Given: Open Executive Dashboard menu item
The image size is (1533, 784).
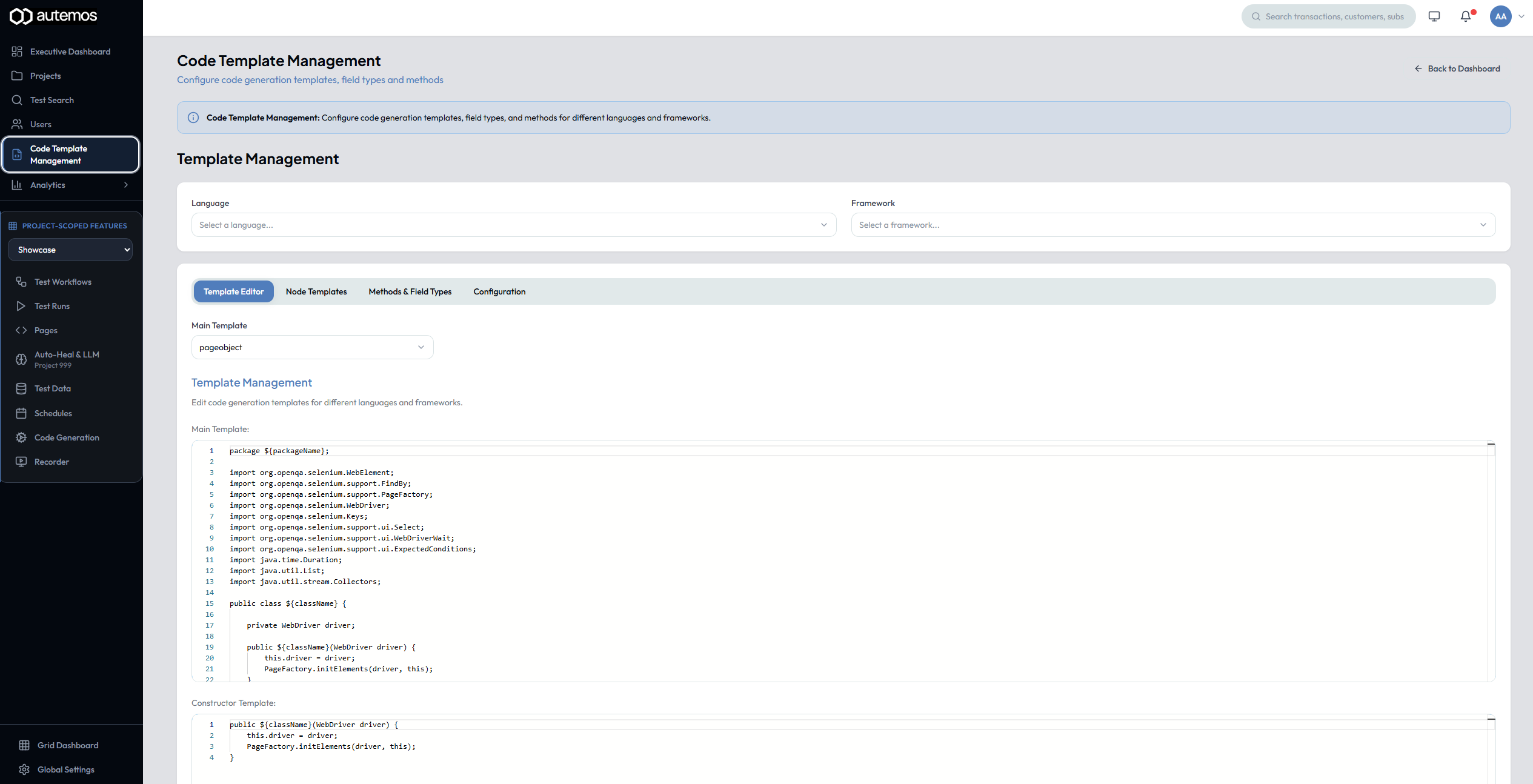Looking at the screenshot, I should [x=71, y=51].
